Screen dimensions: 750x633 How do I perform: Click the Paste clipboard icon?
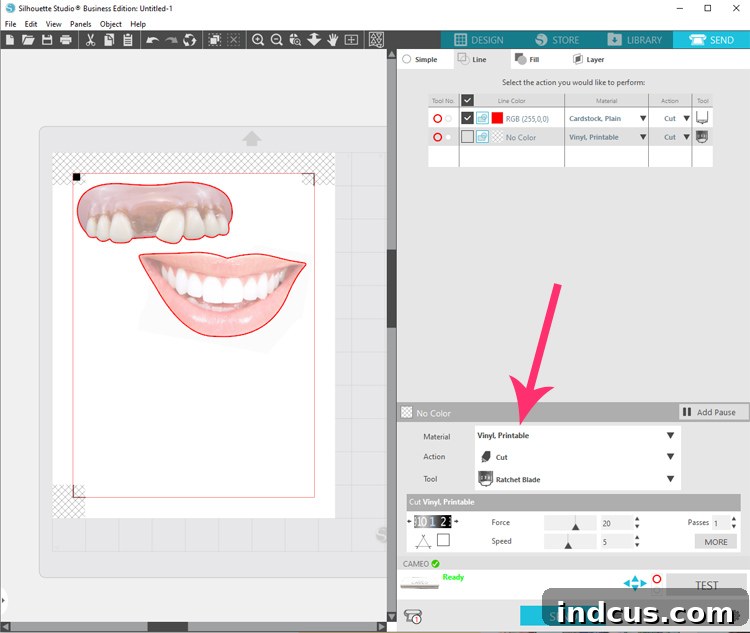[x=128, y=40]
